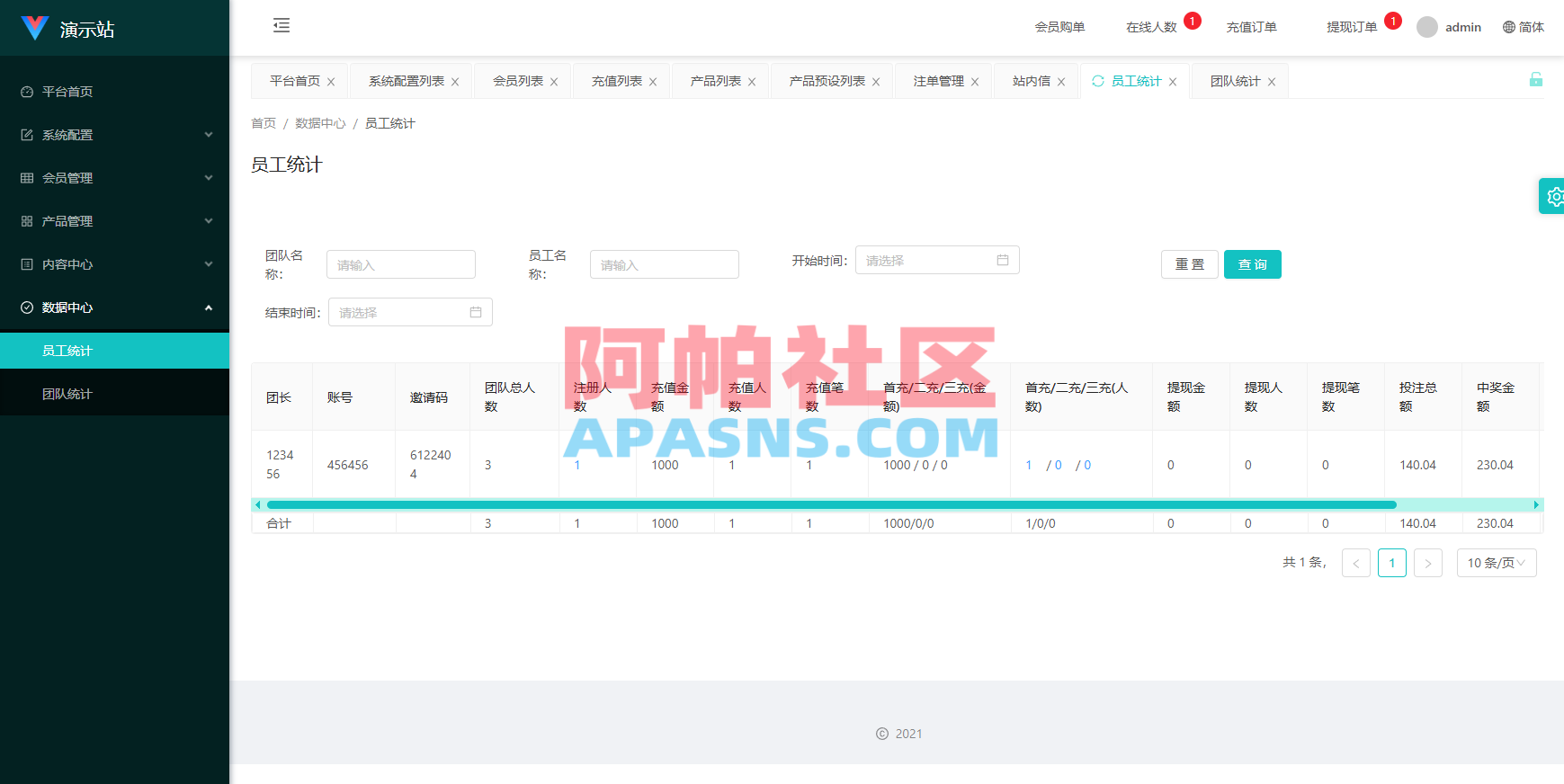Open 提现订单 in the top bar
Screen dimensions: 1564x784
click(1352, 27)
